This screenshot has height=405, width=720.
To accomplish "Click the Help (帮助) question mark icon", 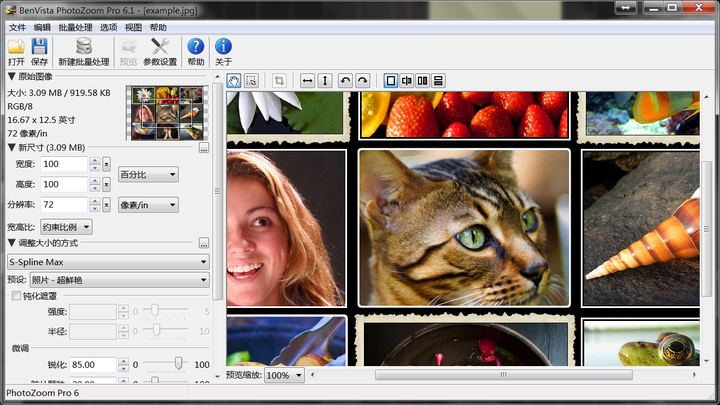I will (x=196, y=47).
